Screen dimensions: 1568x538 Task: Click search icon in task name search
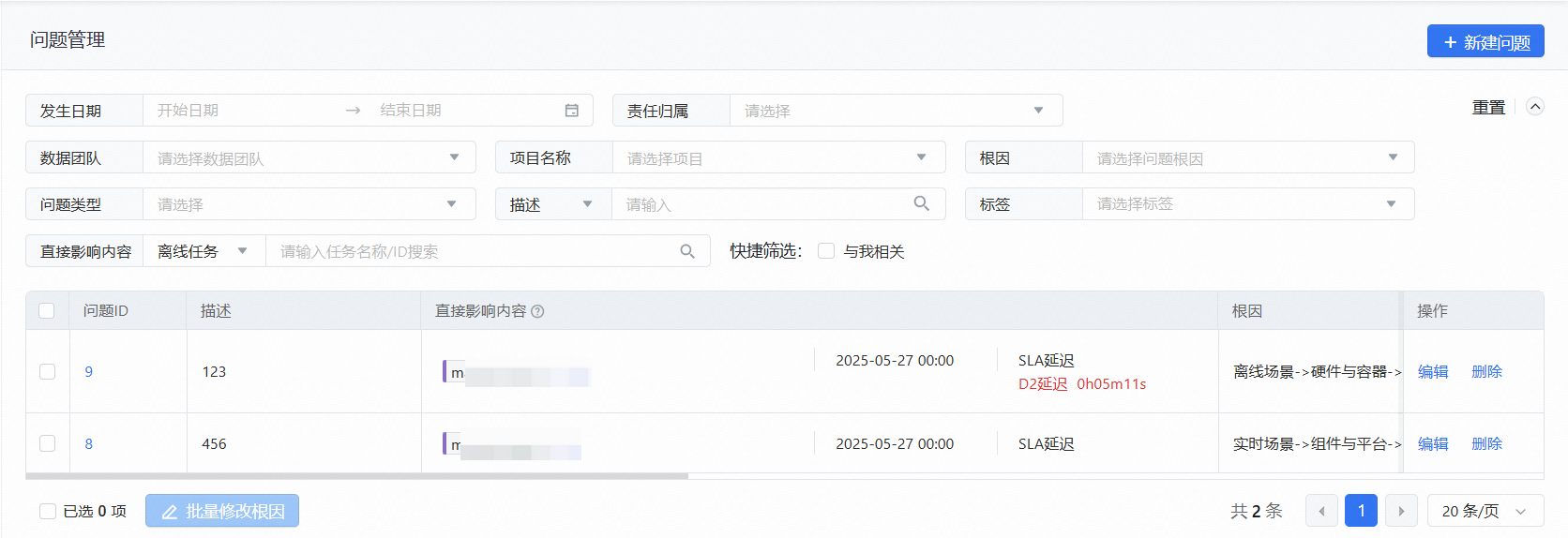tap(687, 251)
